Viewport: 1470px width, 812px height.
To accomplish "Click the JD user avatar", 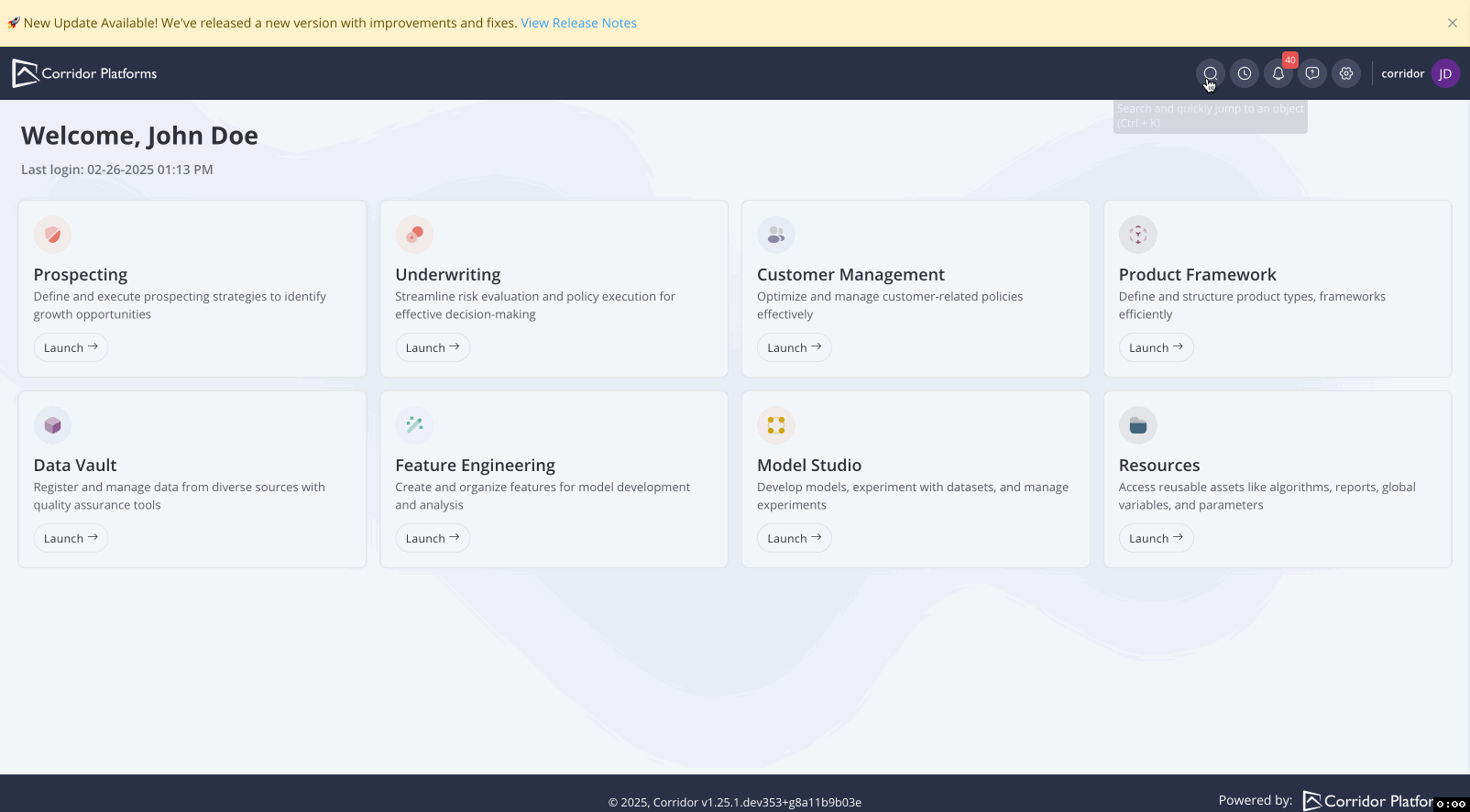I will tap(1444, 73).
